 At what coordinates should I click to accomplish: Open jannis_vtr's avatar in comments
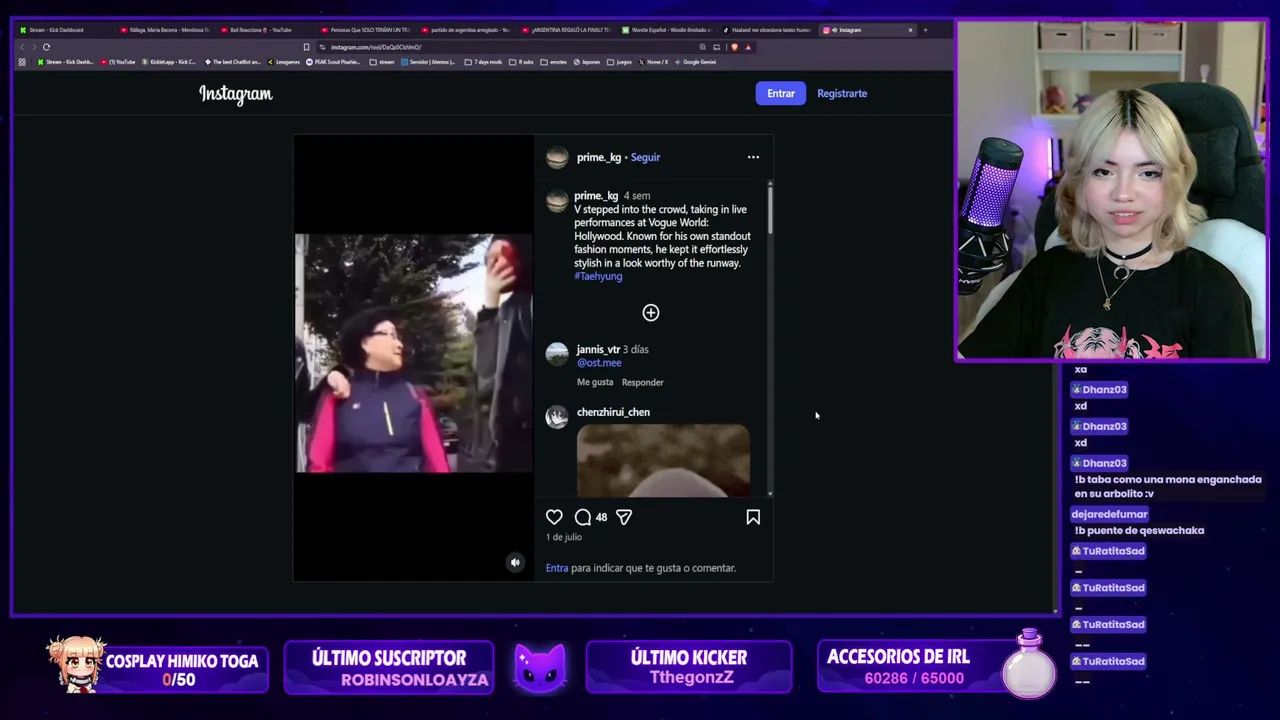557,354
